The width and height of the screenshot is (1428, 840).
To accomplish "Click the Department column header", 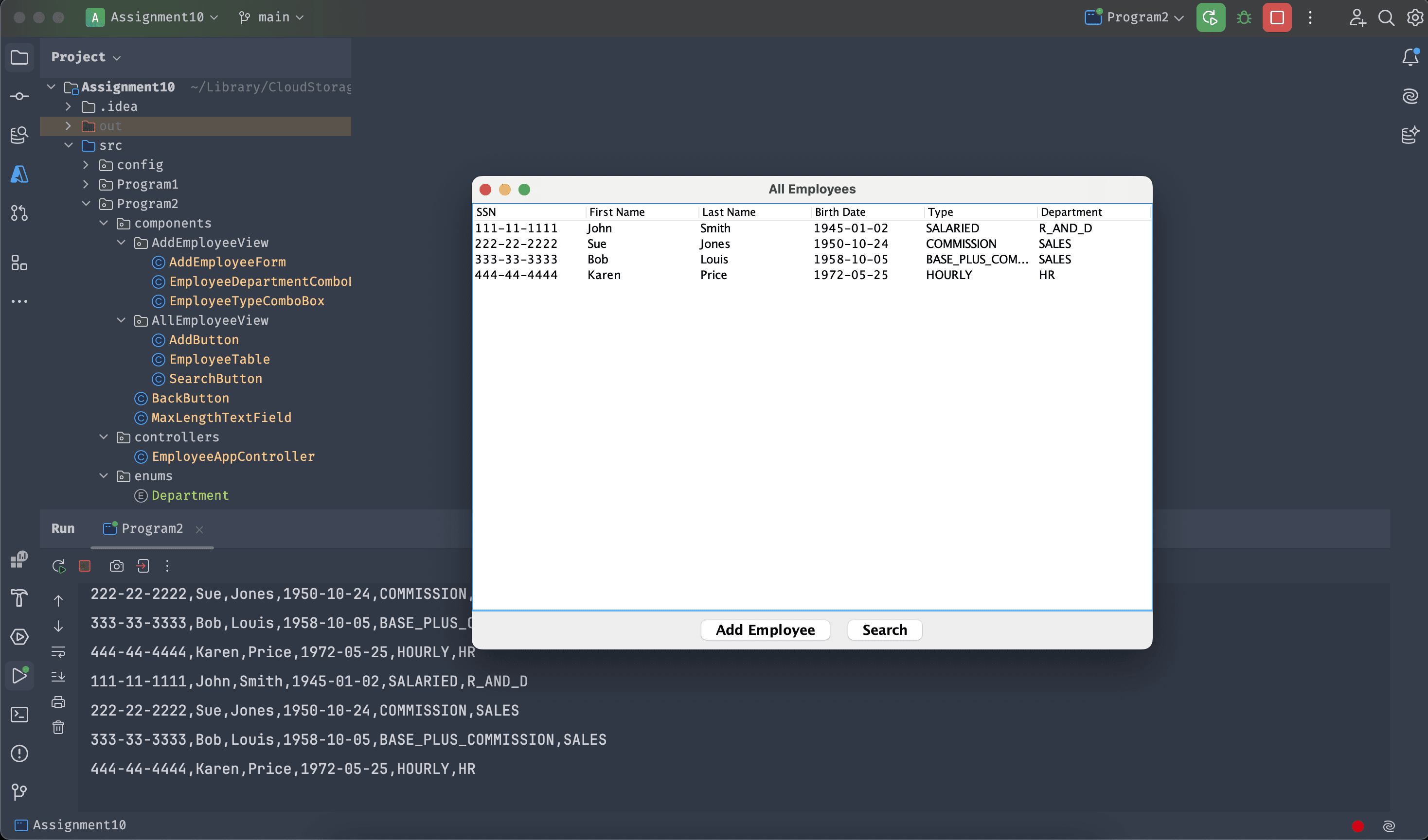I will (1094, 212).
